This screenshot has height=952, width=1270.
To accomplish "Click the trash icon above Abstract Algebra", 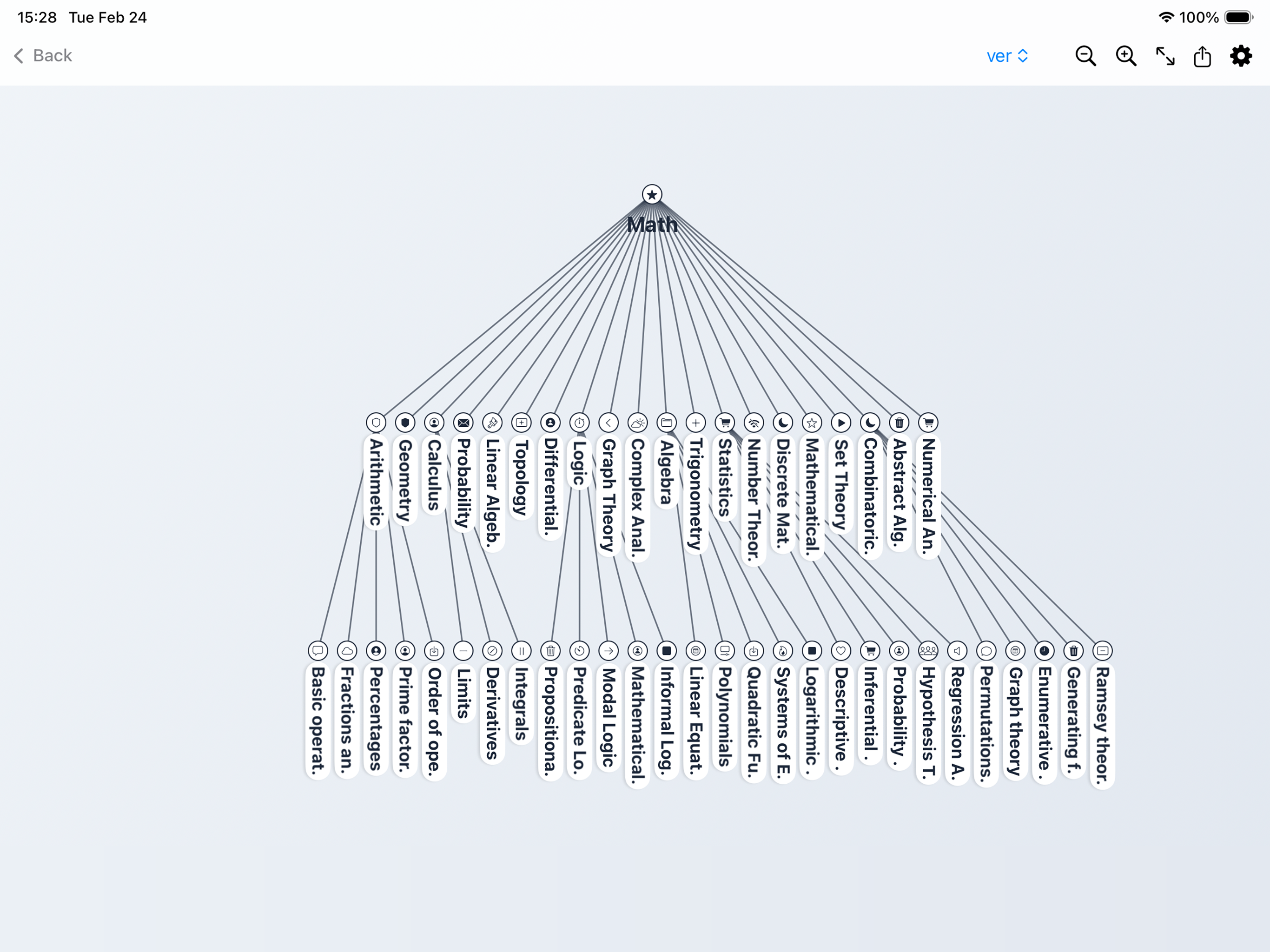I will [x=899, y=423].
